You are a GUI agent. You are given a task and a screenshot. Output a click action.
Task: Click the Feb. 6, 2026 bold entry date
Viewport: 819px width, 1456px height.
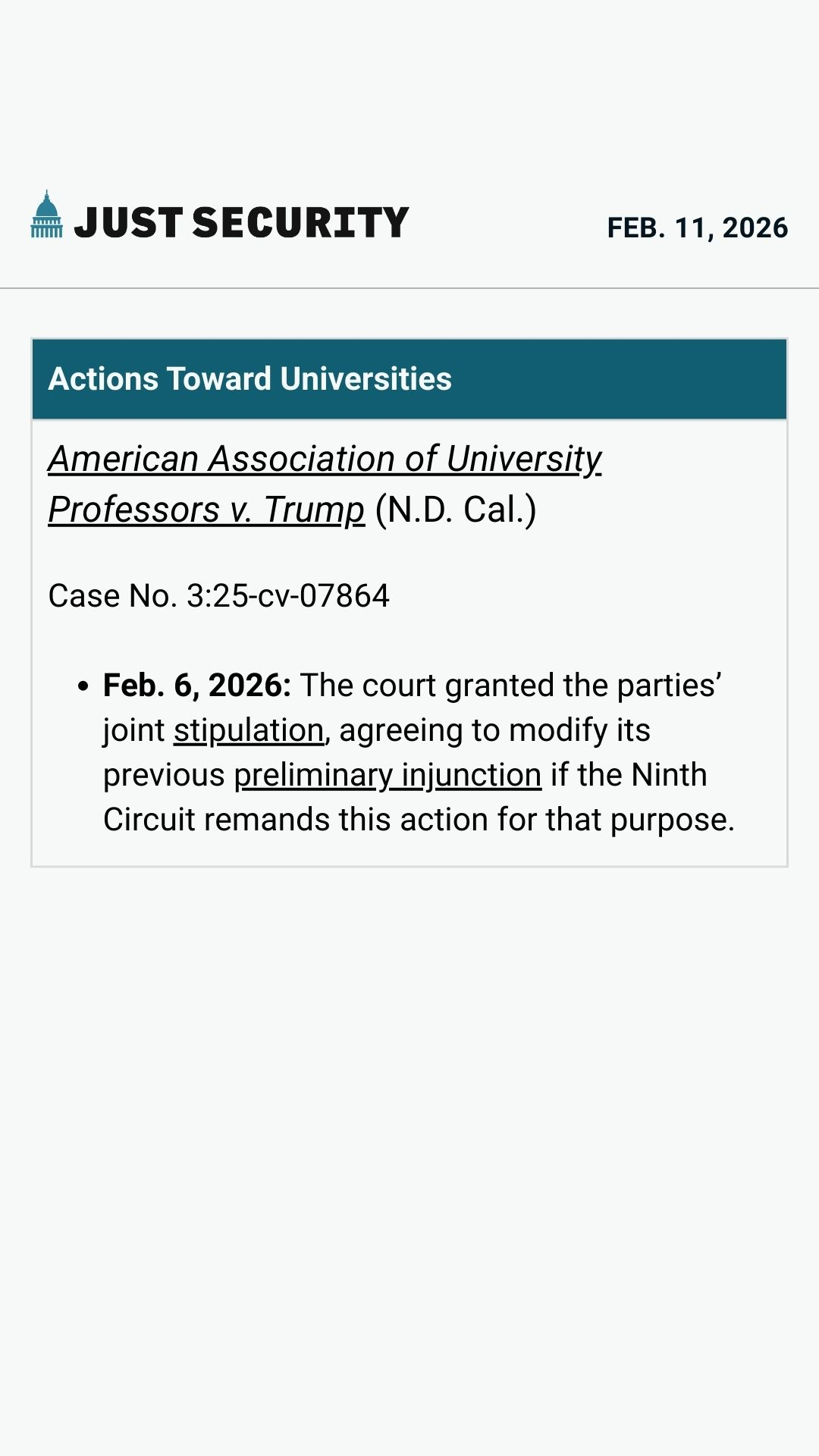196,686
